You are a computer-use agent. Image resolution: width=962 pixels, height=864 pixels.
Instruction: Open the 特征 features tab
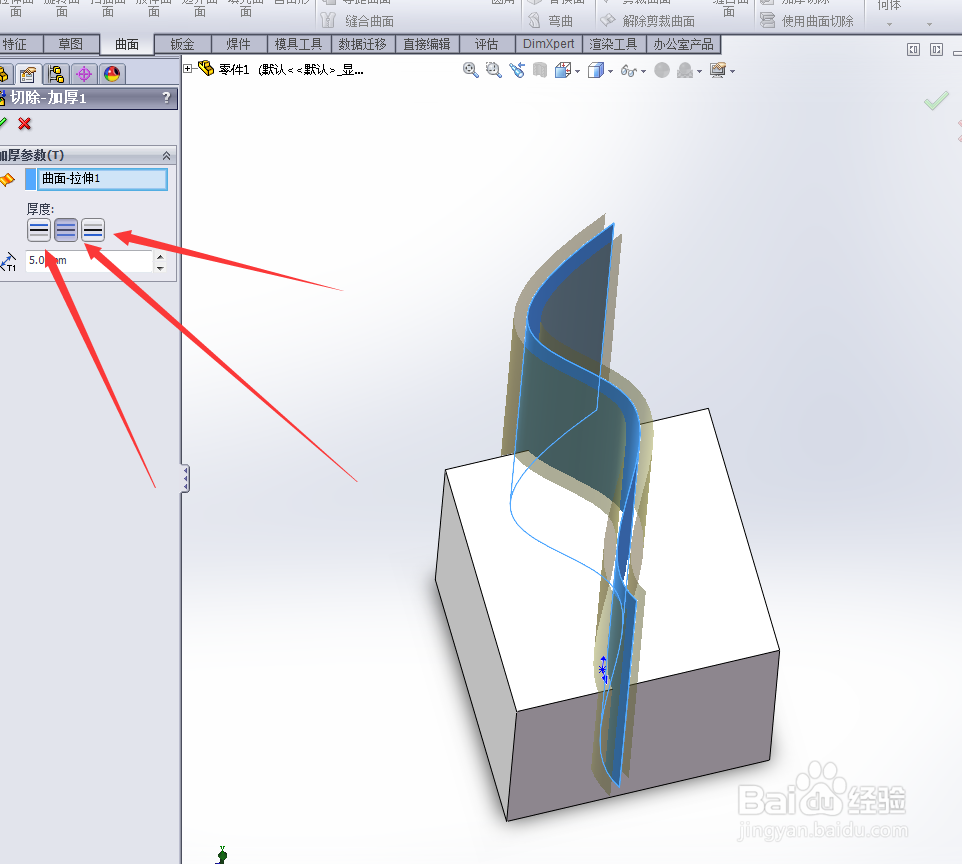pos(20,44)
